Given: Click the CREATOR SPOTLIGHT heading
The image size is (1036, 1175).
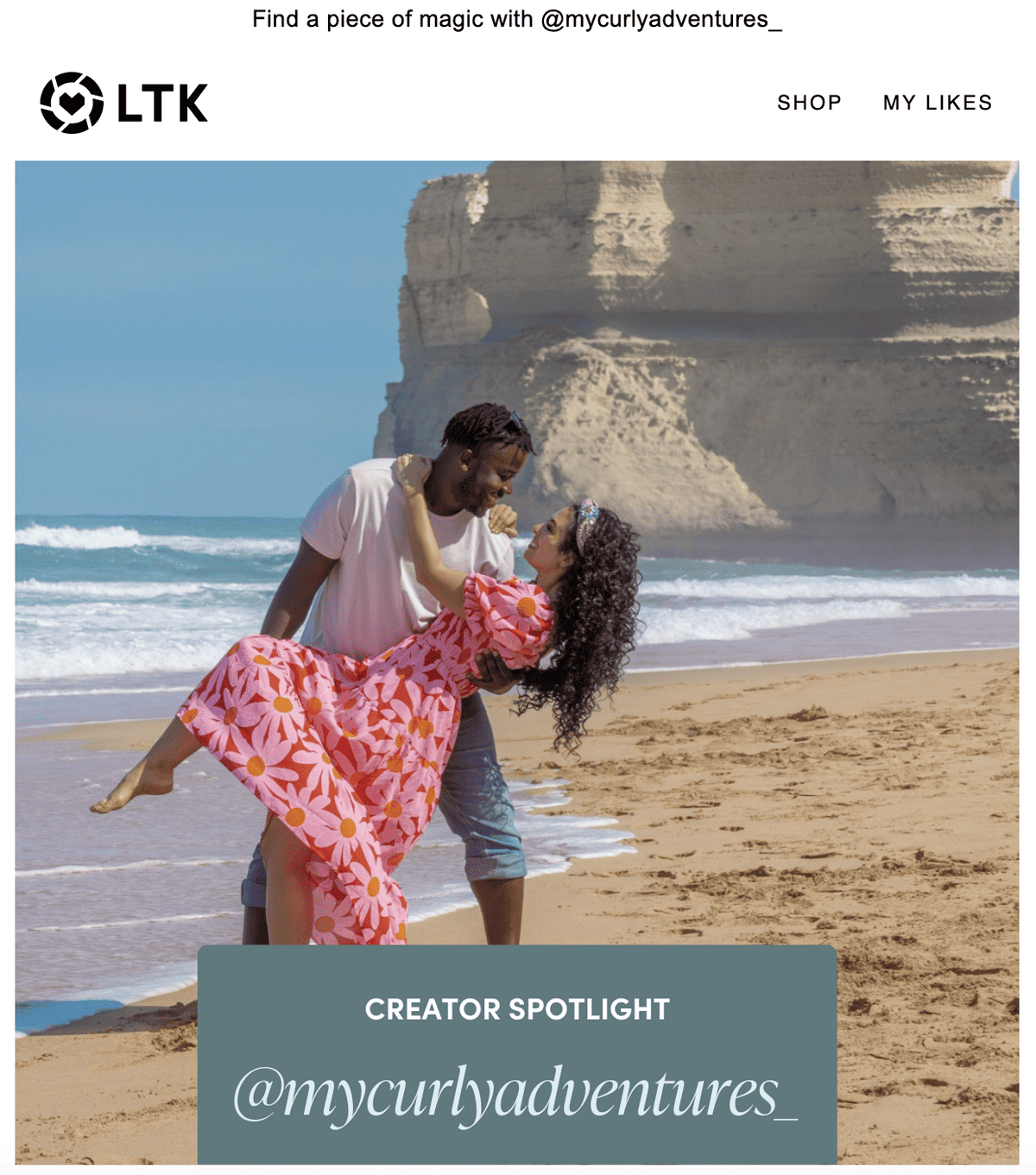Looking at the screenshot, I should [517, 1009].
